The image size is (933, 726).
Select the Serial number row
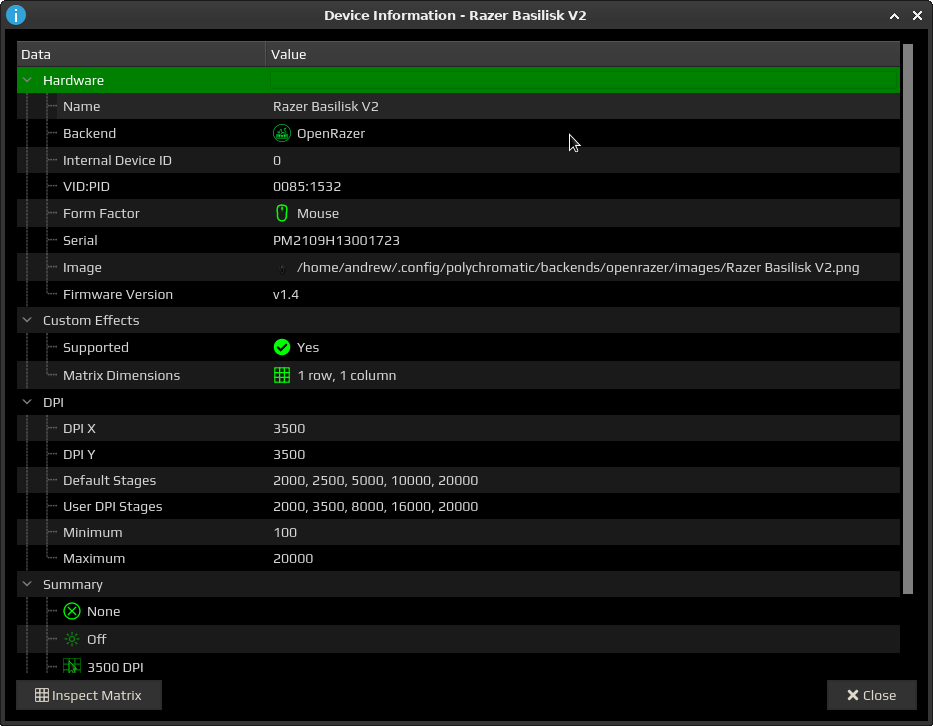[x=400, y=240]
